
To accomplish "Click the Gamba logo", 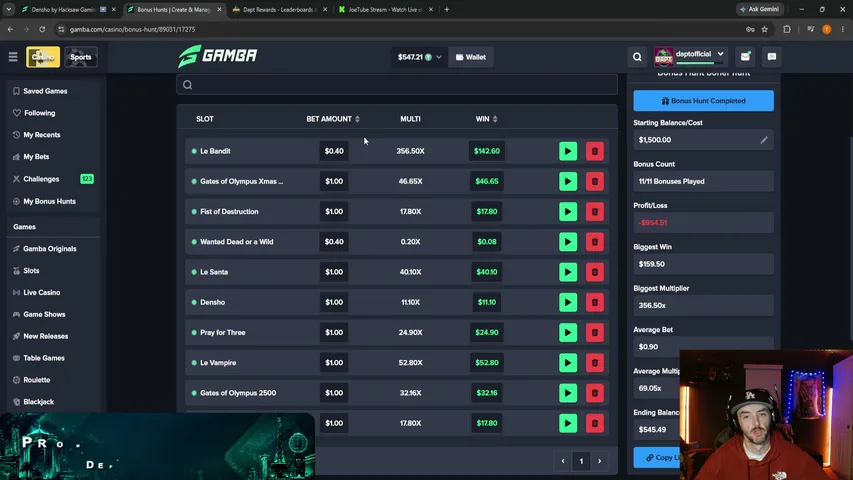I will (x=218, y=56).
